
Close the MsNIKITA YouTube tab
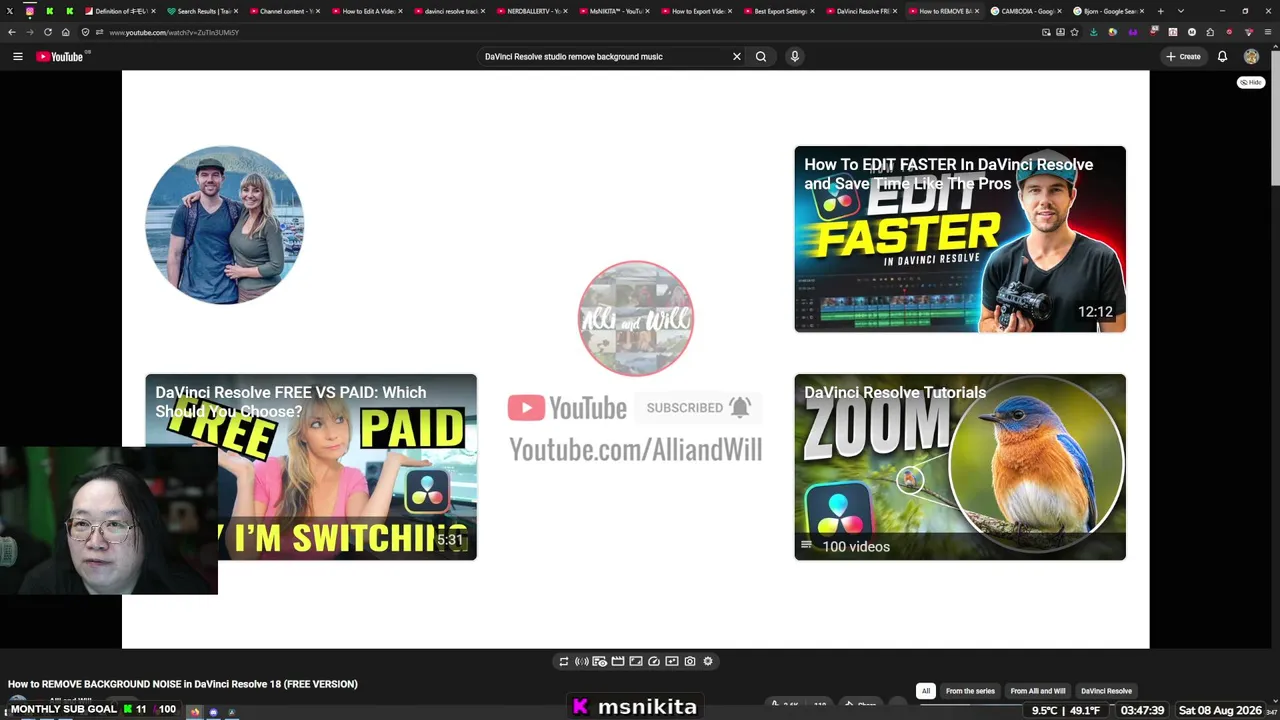coord(648,11)
